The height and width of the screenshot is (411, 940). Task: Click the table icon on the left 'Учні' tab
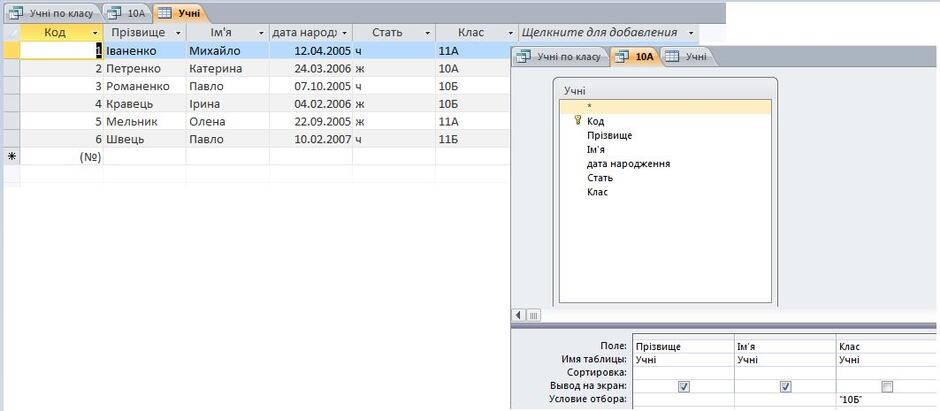pyautogui.click(x=164, y=13)
